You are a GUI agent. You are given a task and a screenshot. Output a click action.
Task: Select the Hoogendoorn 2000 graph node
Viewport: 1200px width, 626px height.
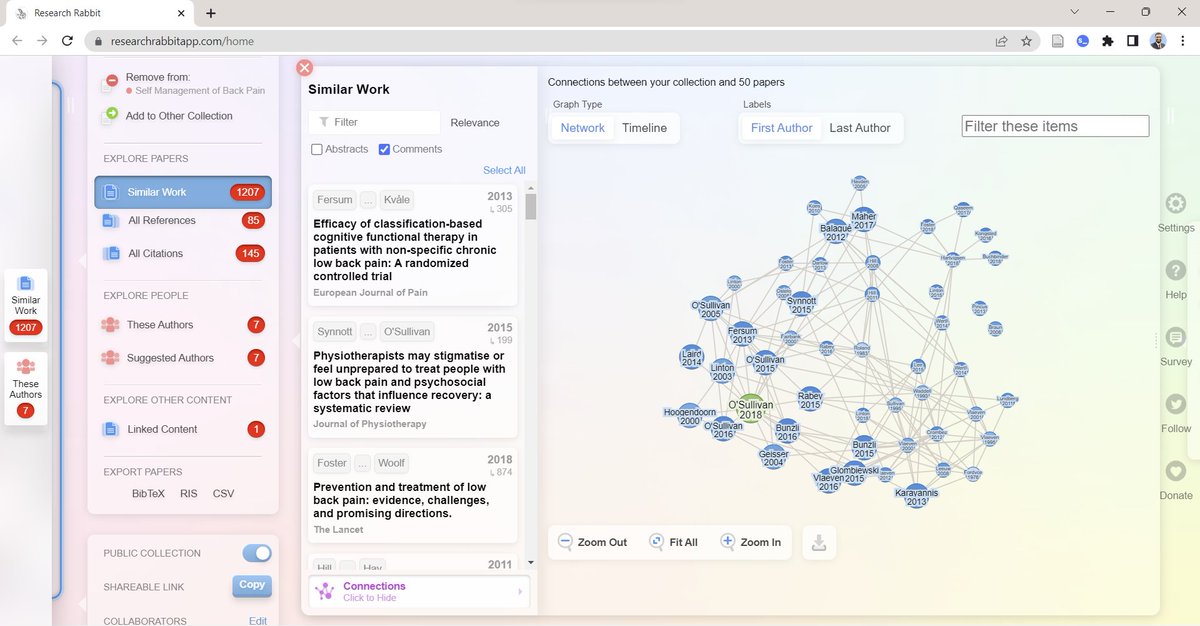tap(690, 415)
